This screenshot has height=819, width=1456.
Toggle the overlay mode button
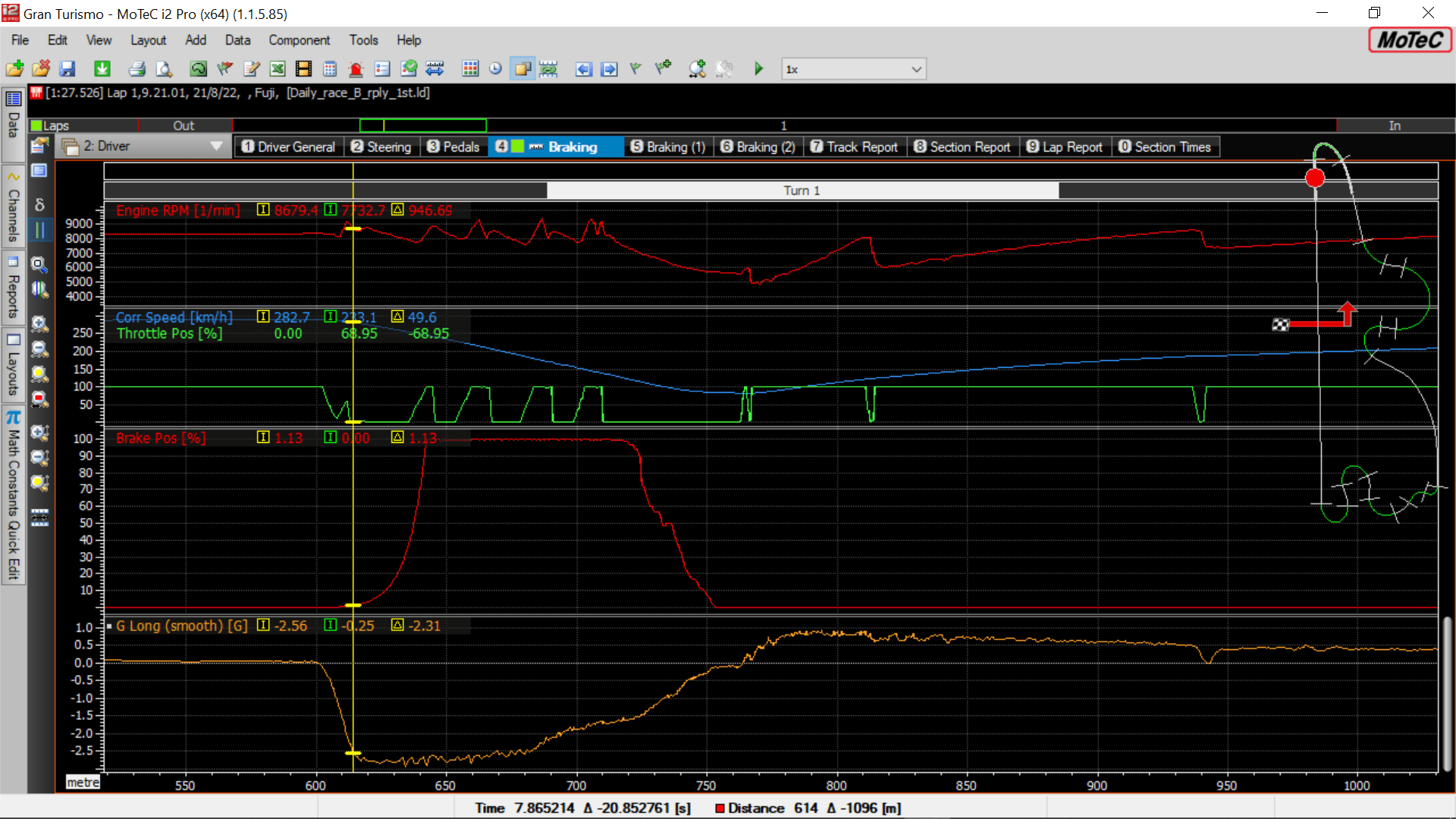click(x=522, y=69)
